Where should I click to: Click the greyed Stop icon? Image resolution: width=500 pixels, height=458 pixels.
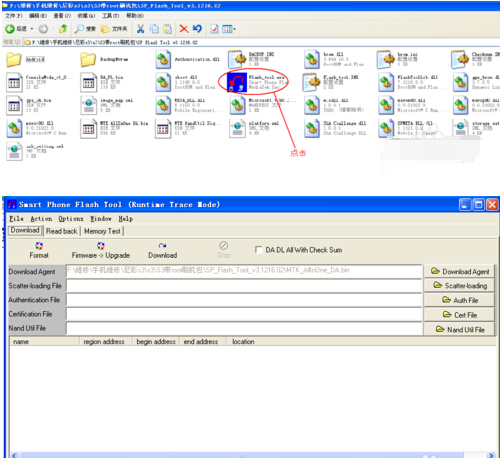click(x=224, y=246)
